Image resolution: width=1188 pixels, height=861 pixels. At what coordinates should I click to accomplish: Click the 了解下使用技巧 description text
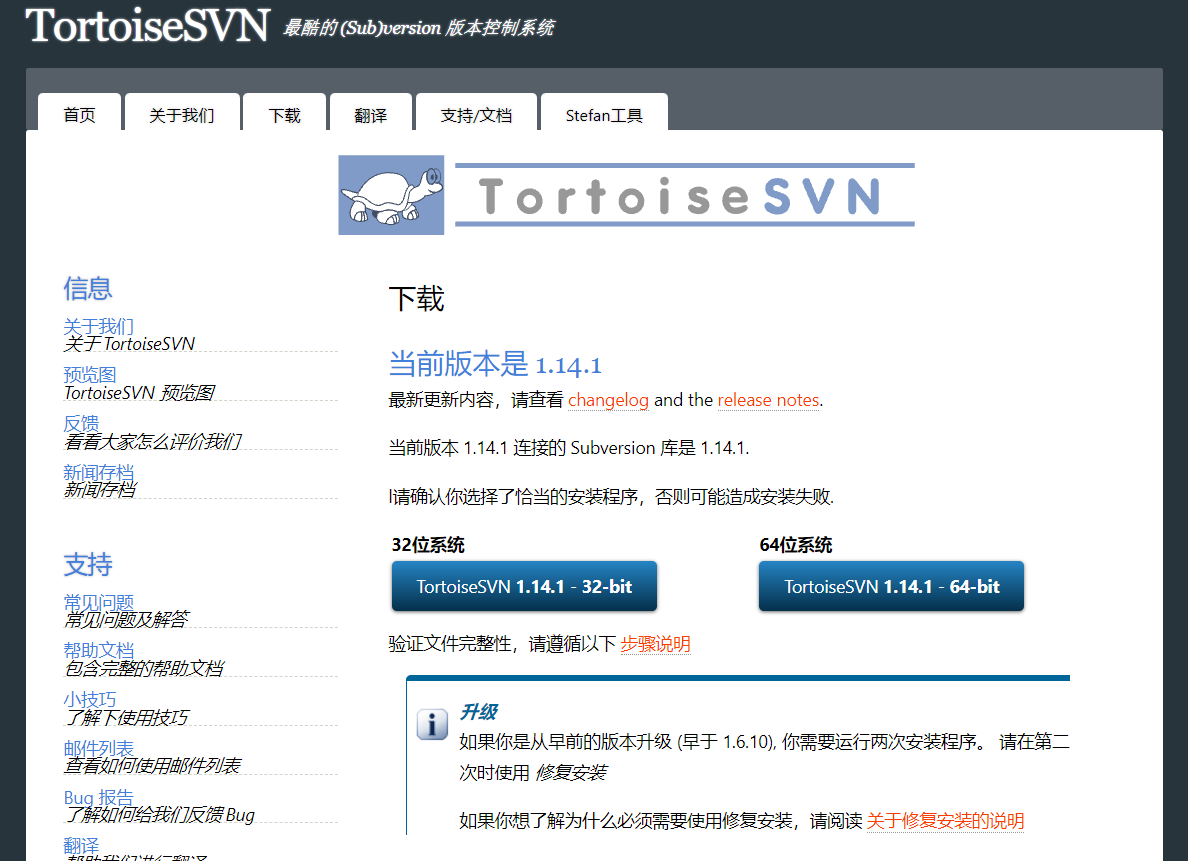point(127,717)
